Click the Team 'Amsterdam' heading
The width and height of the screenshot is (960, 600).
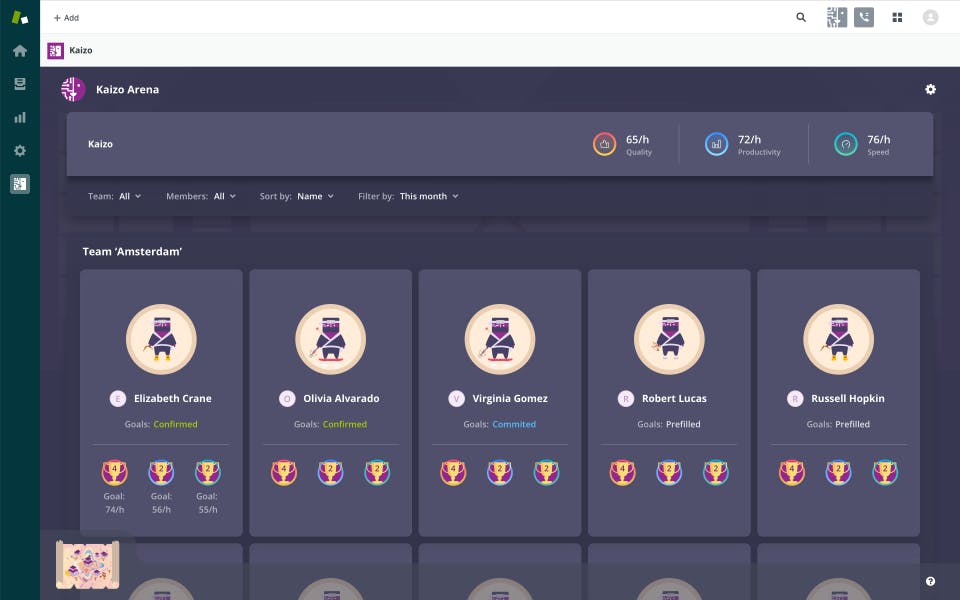(x=132, y=252)
